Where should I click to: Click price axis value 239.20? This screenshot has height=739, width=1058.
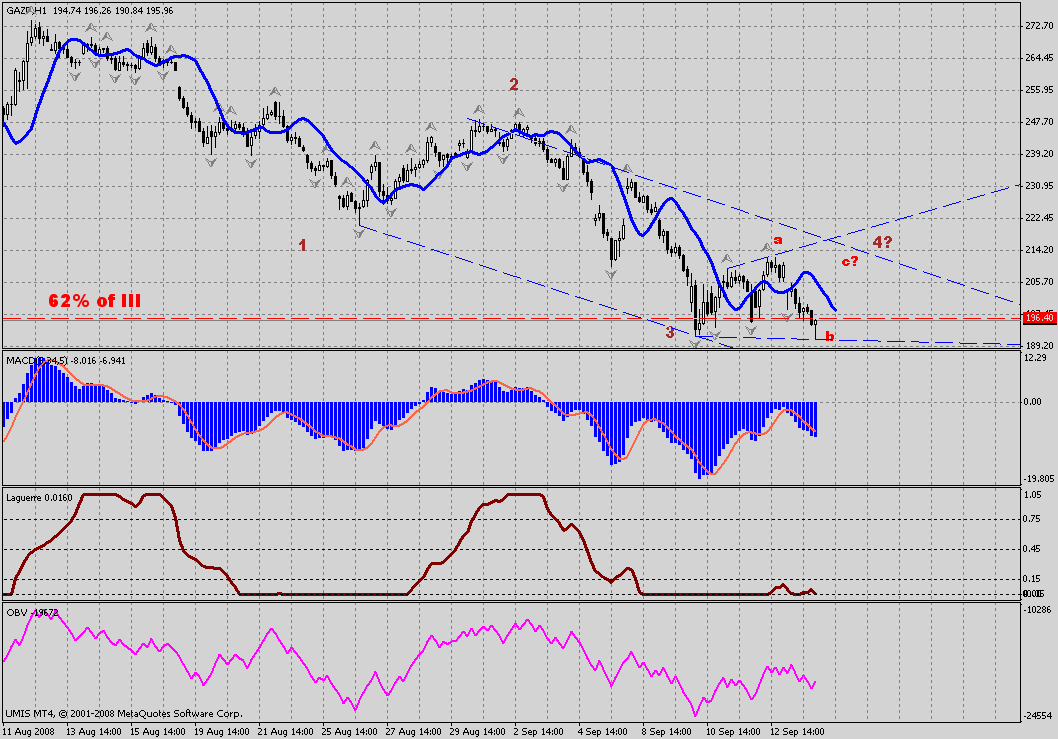click(x=1038, y=154)
